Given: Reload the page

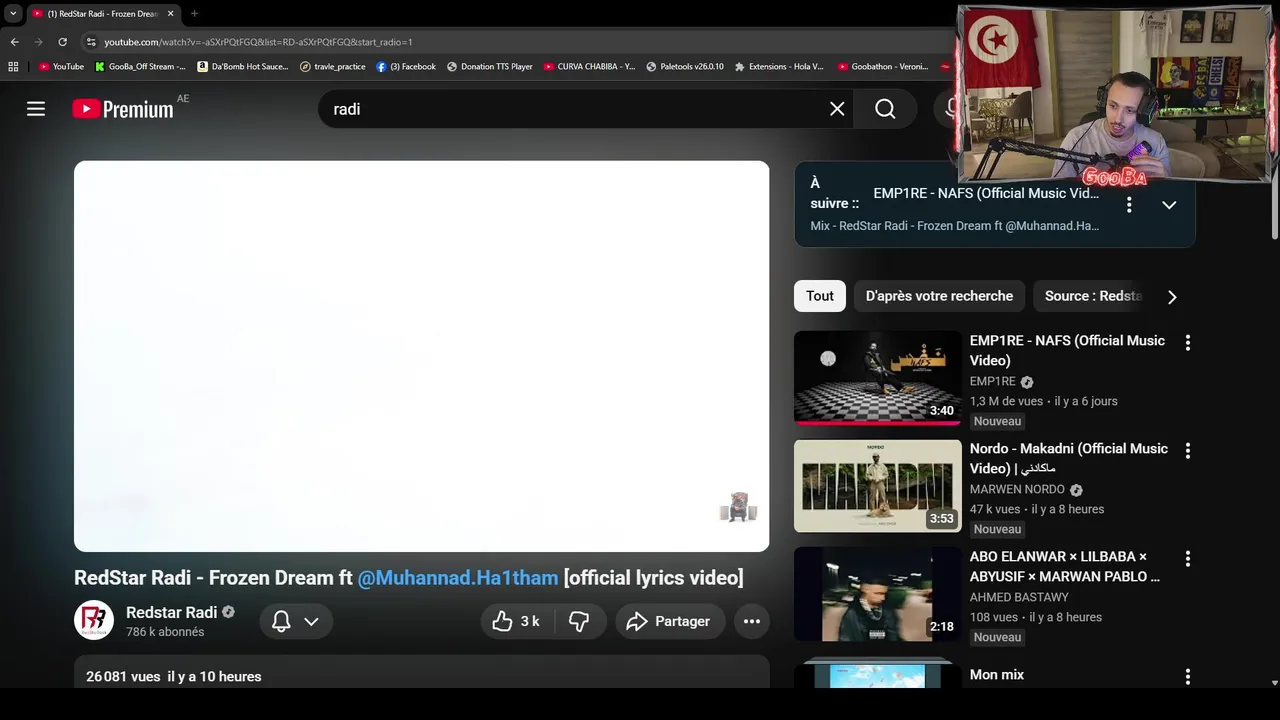Looking at the screenshot, I should coord(62,42).
